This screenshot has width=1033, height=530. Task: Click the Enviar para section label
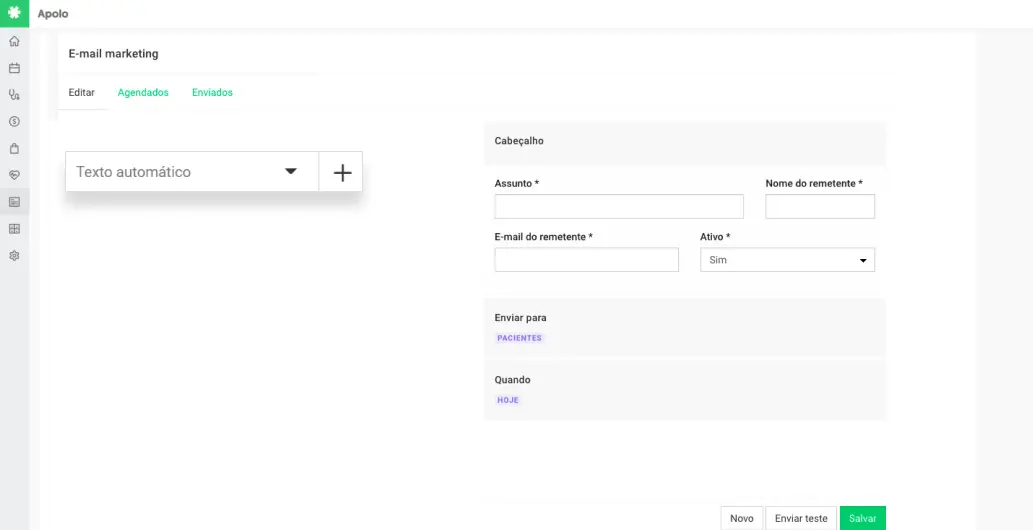(520, 318)
